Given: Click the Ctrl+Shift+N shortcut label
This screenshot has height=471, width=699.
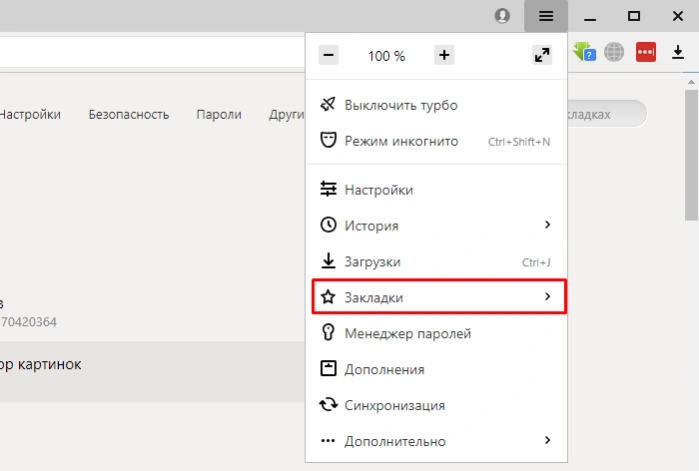Looking at the screenshot, I should pyautogui.click(x=519, y=142).
